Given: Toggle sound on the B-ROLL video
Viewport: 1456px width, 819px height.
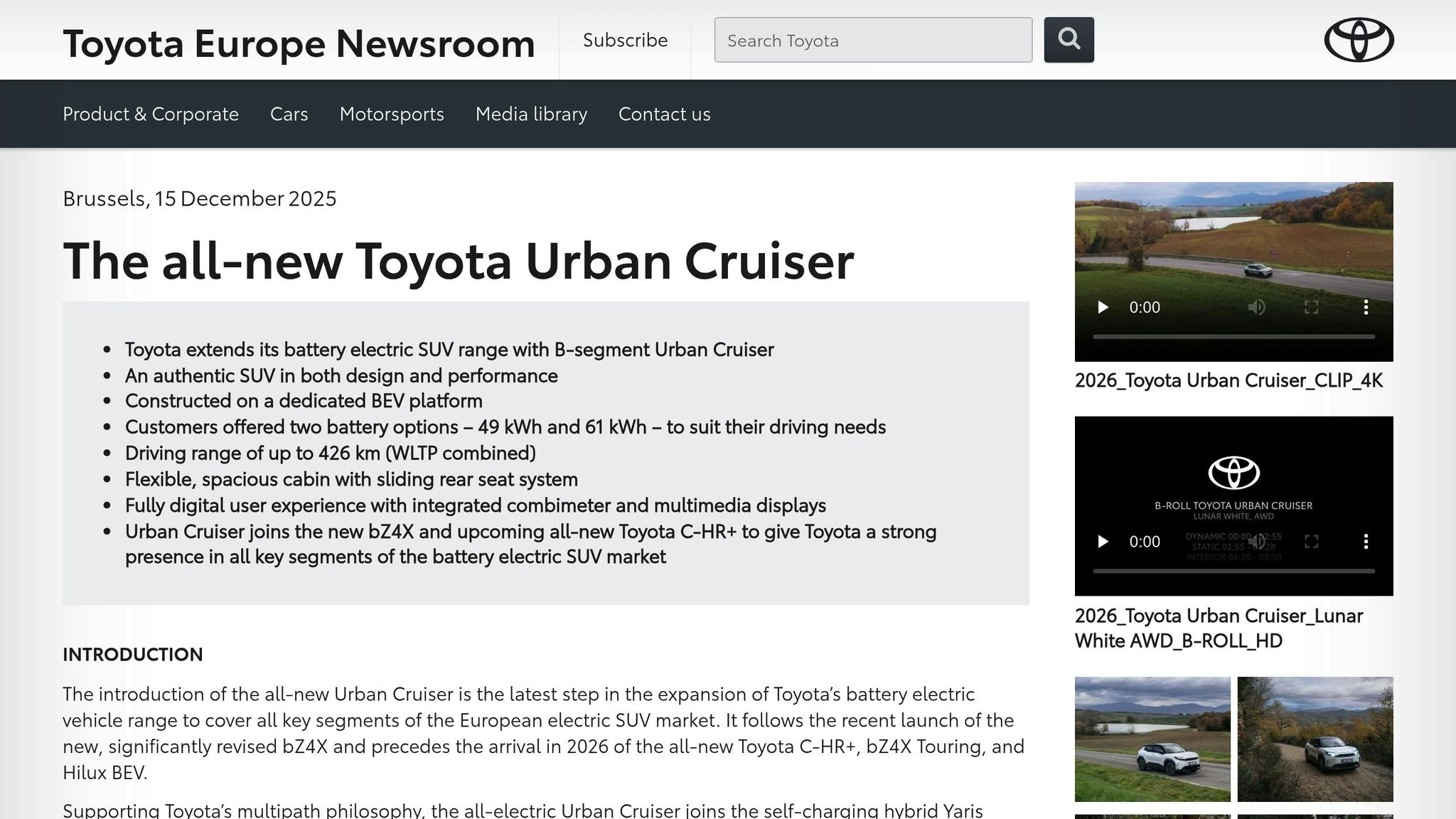Looking at the screenshot, I should 1257,541.
